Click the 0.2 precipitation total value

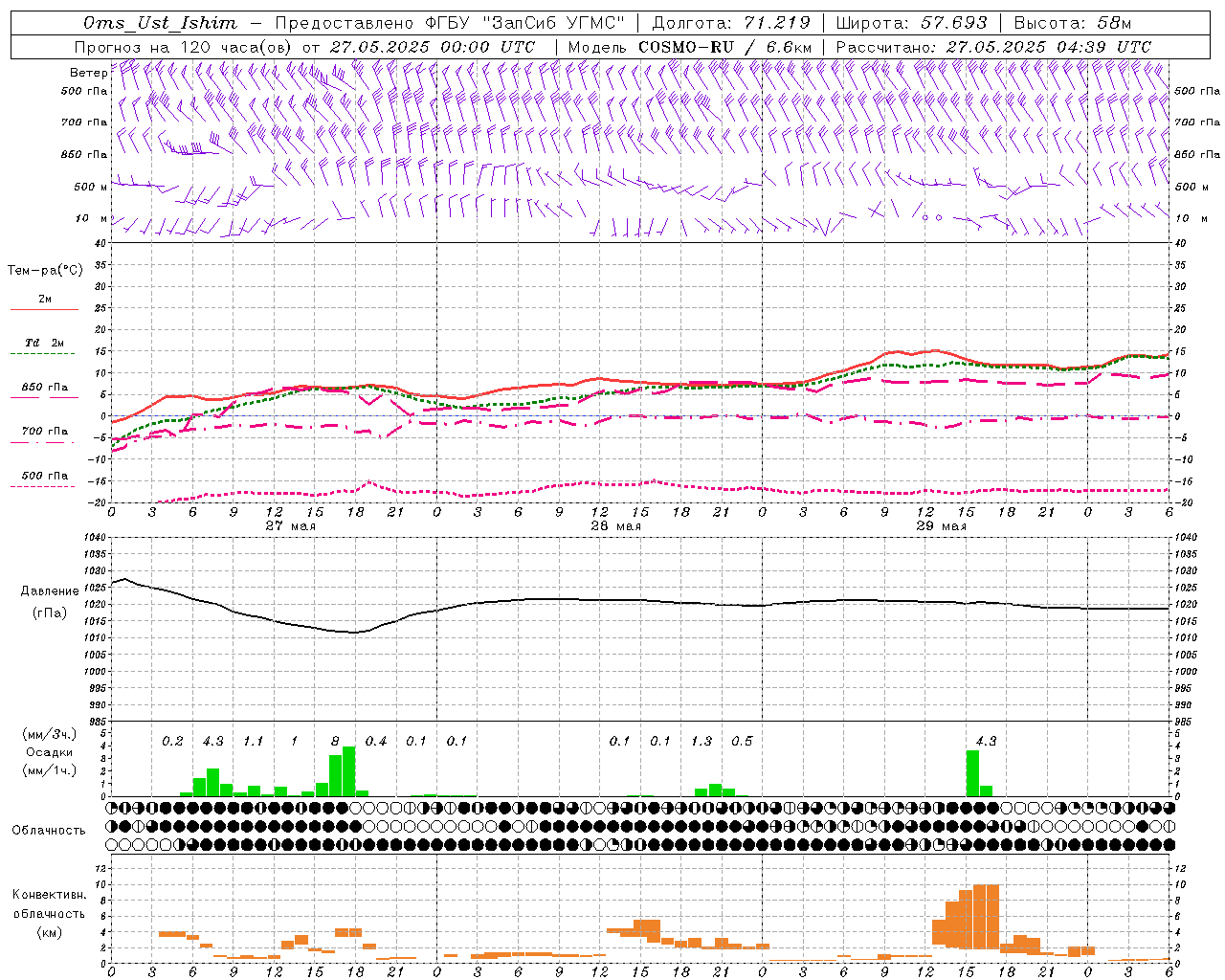(172, 741)
